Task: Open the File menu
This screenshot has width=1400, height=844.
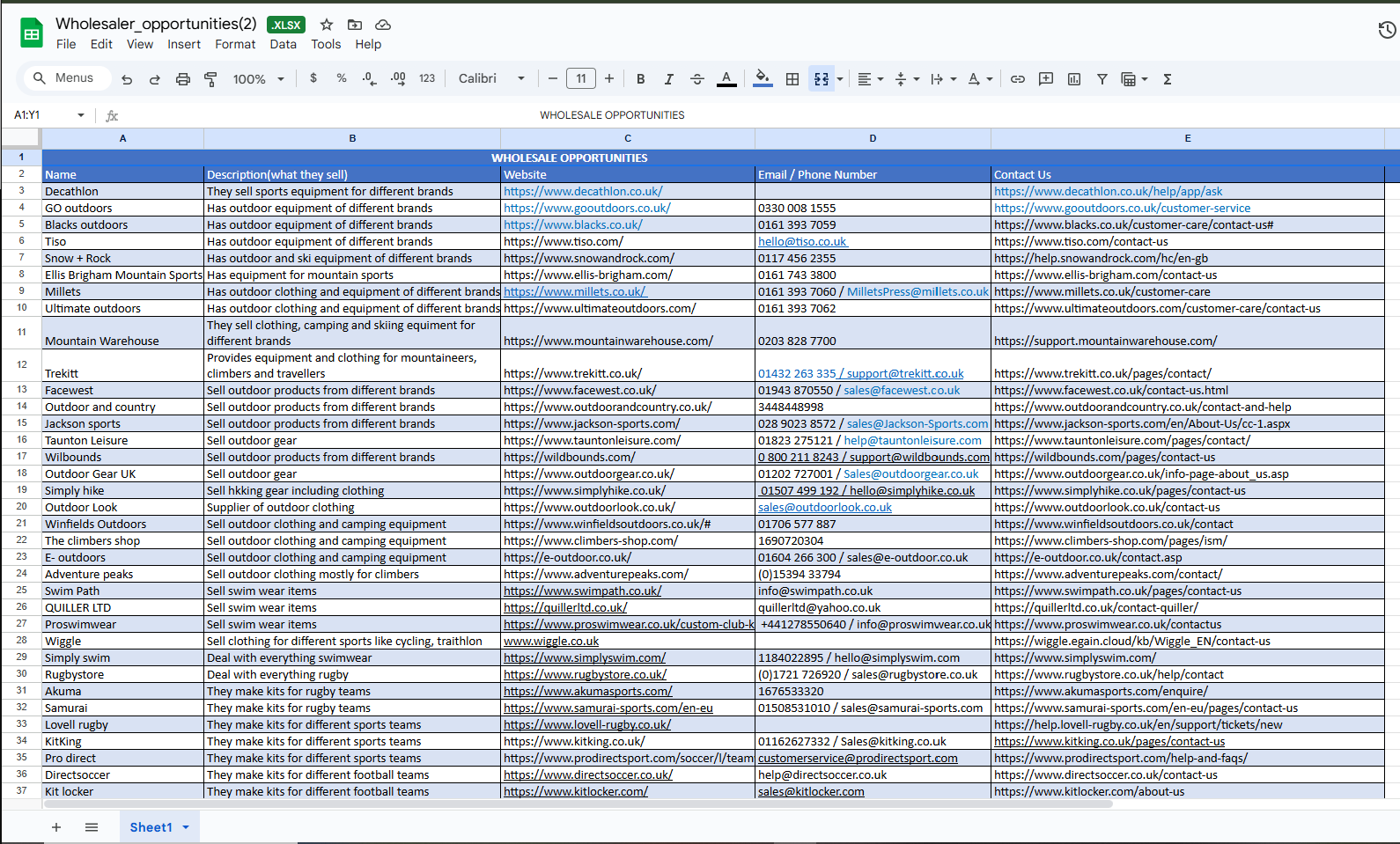Action: click(x=66, y=44)
